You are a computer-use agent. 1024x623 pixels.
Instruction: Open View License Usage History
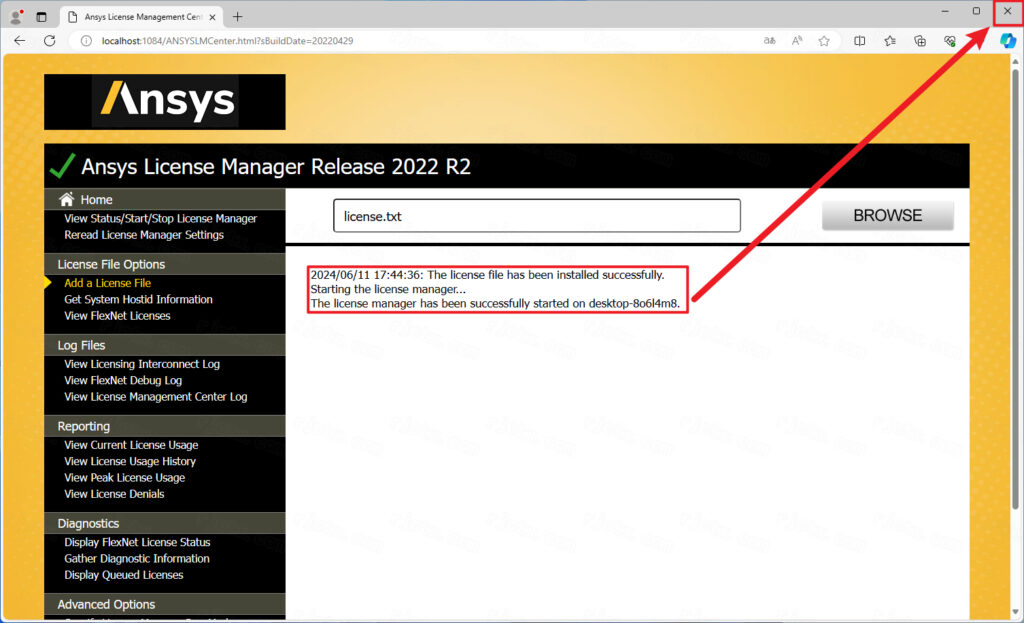pos(130,461)
